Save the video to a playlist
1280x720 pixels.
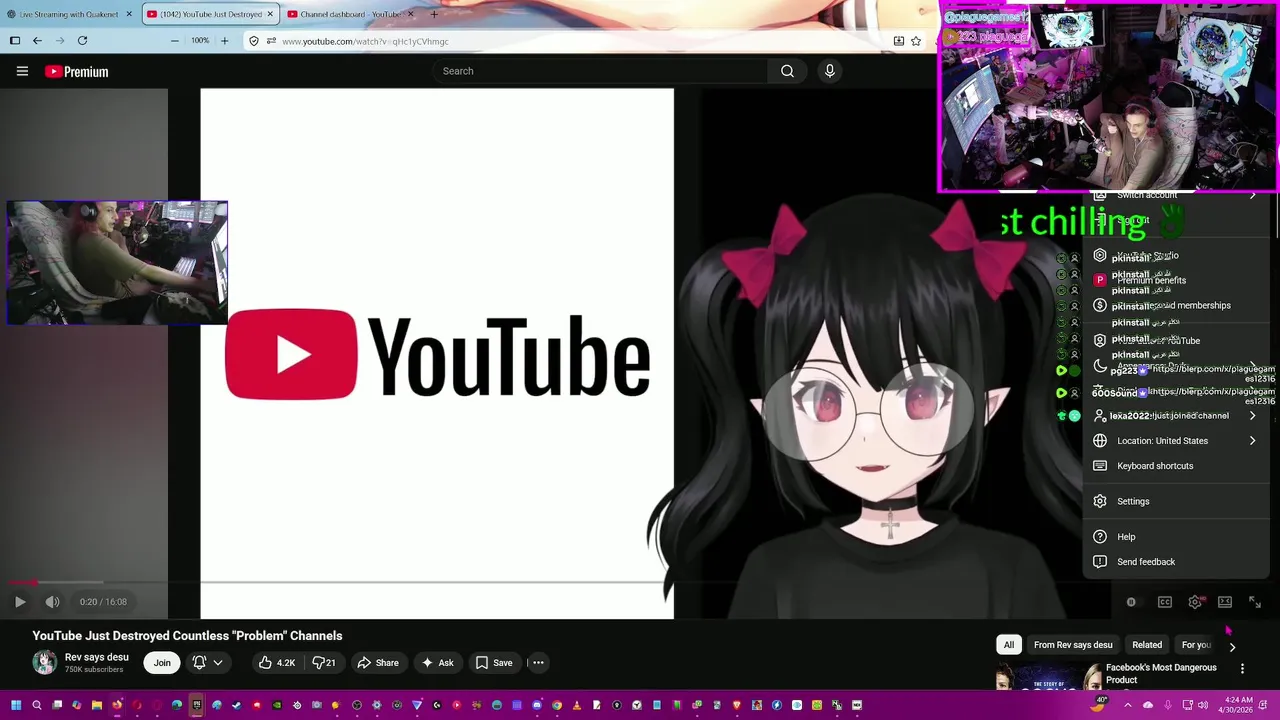pyautogui.click(x=494, y=662)
